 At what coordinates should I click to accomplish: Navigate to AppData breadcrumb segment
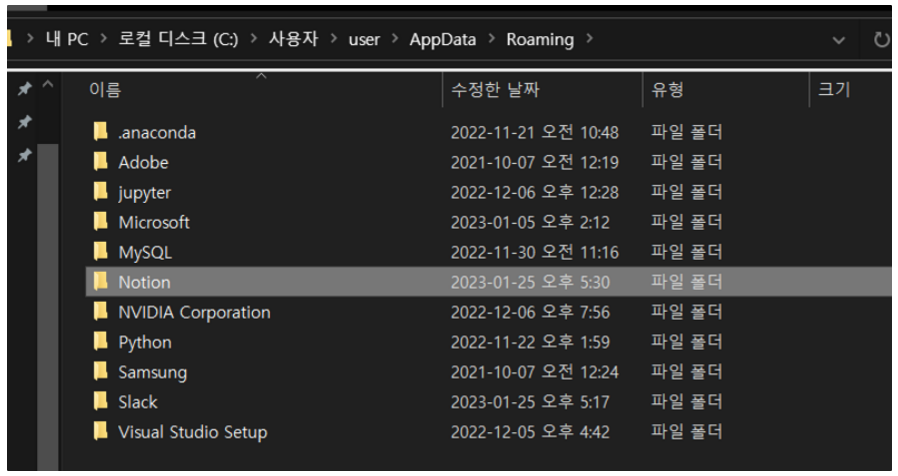pyautogui.click(x=443, y=40)
